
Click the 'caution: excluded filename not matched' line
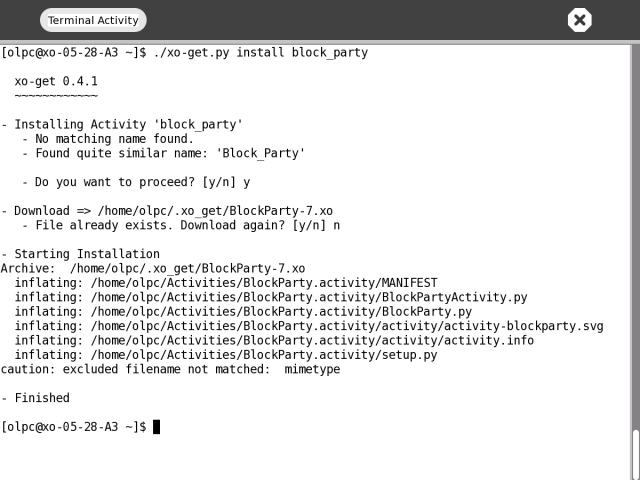pyautogui.click(x=170, y=369)
